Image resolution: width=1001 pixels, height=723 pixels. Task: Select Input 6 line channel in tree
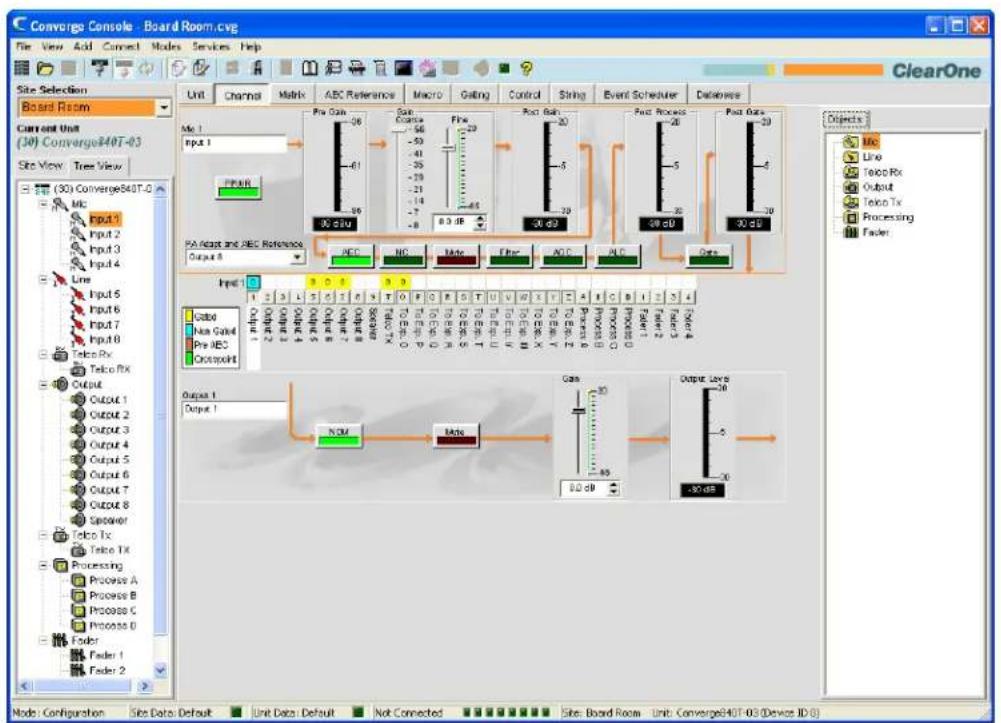click(x=104, y=309)
